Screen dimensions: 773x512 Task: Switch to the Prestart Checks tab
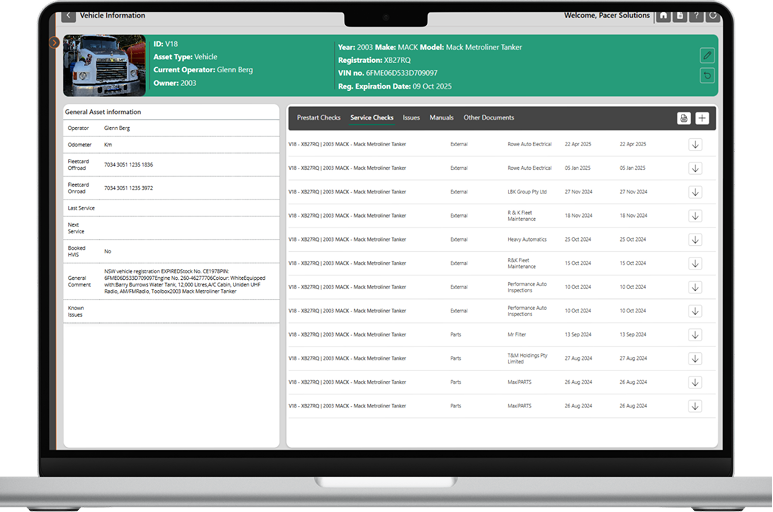coord(318,118)
